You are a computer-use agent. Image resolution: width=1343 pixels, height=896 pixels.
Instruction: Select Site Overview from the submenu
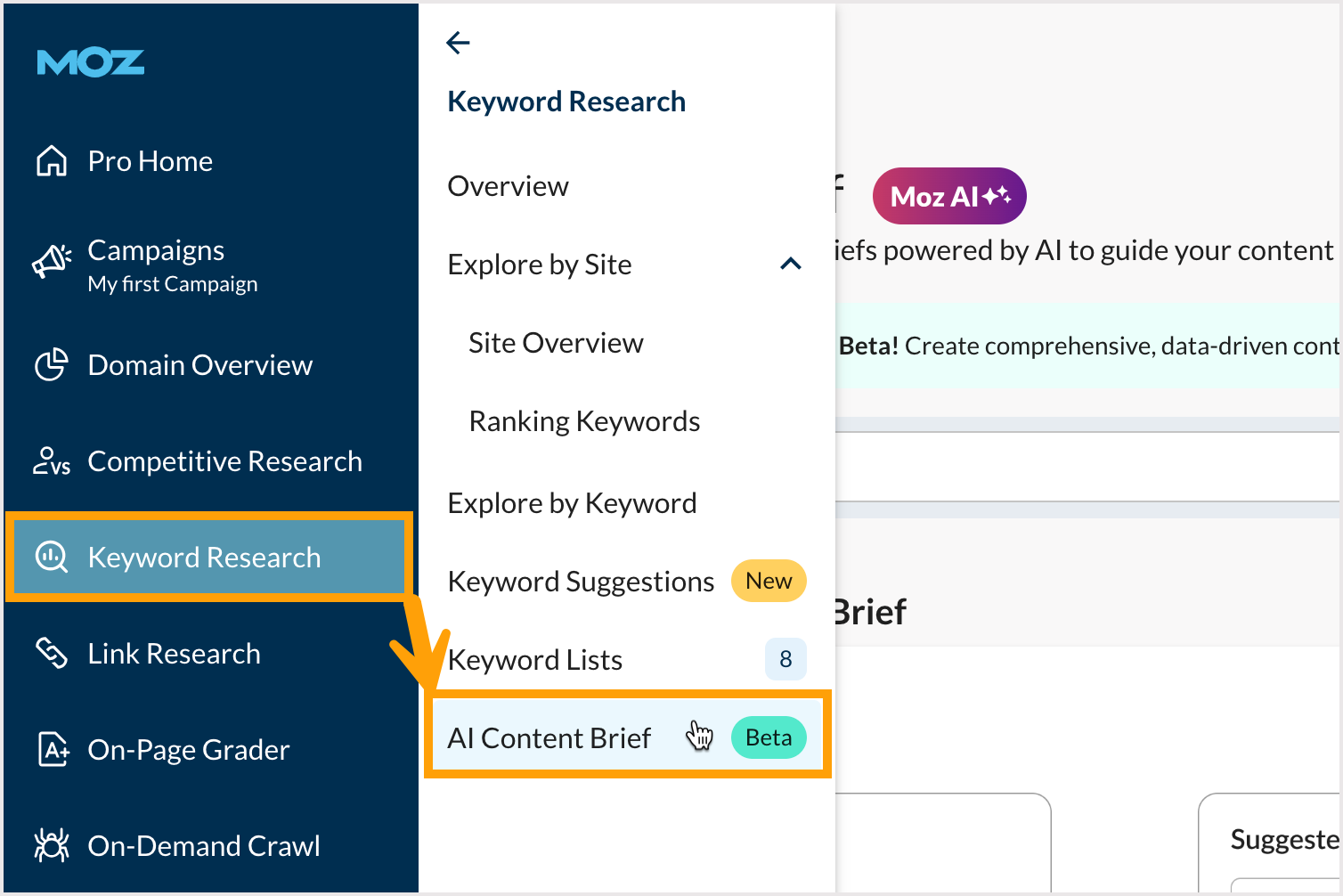[555, 343]
